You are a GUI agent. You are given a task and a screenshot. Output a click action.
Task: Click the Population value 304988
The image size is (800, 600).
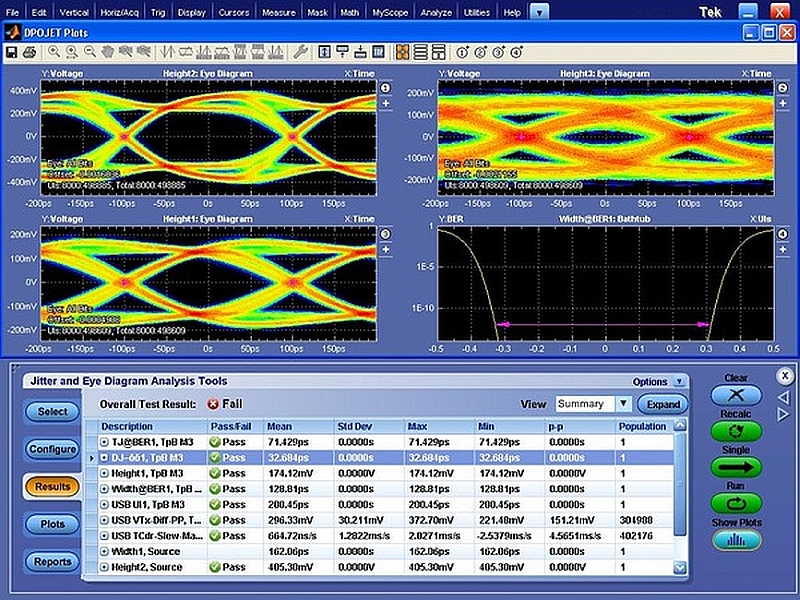pos(637,520)
